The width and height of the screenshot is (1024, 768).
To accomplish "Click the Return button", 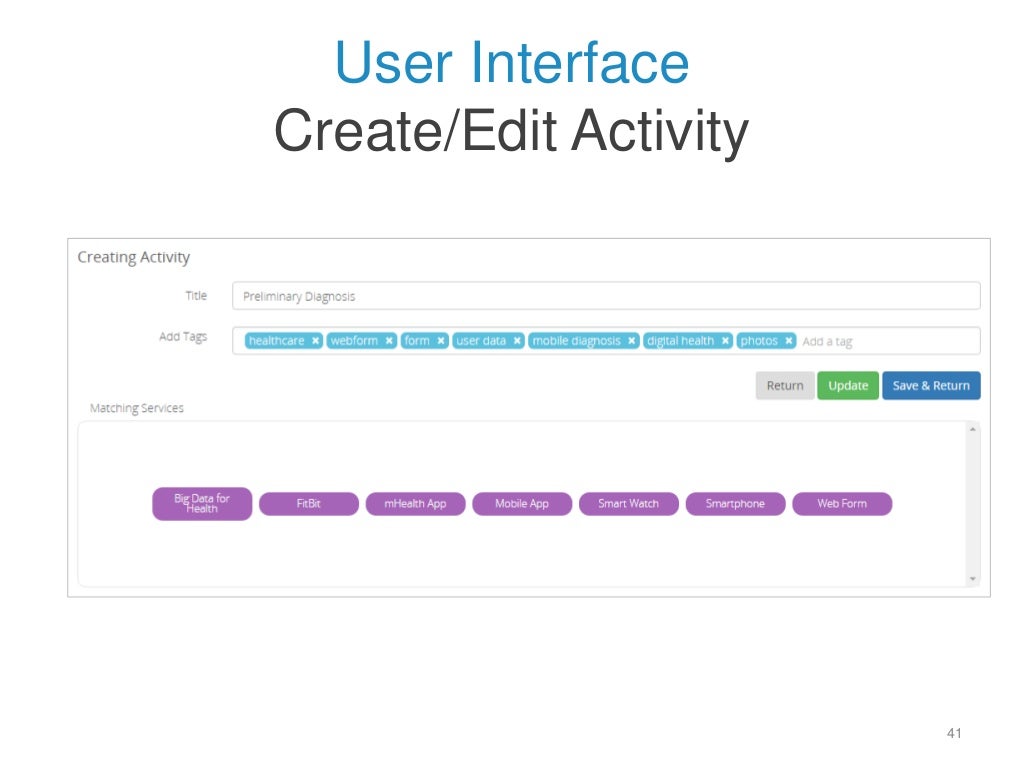I will tap(785, 385).
